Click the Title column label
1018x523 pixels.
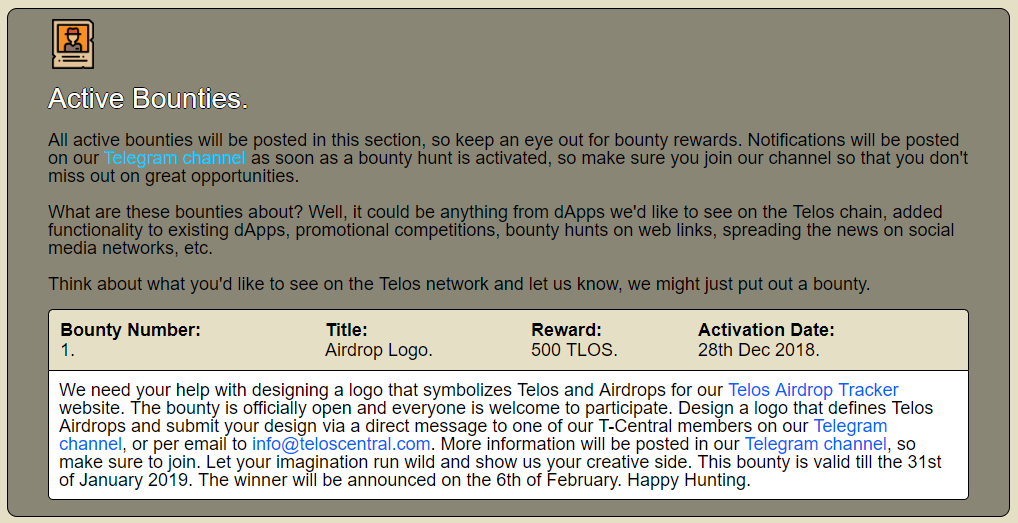(347, 330)
